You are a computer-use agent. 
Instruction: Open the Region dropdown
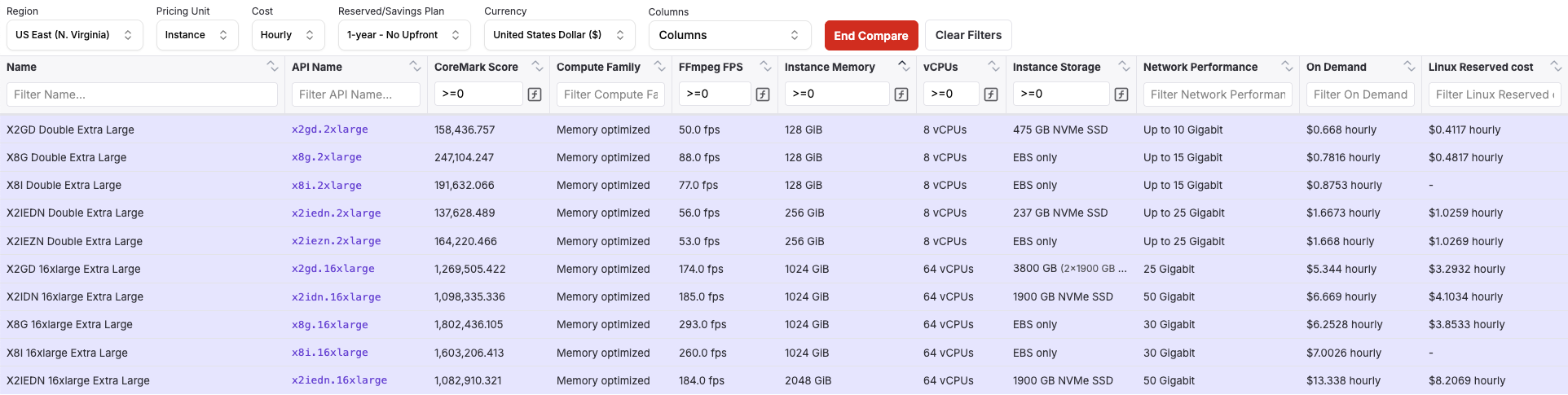click(74, 35)
